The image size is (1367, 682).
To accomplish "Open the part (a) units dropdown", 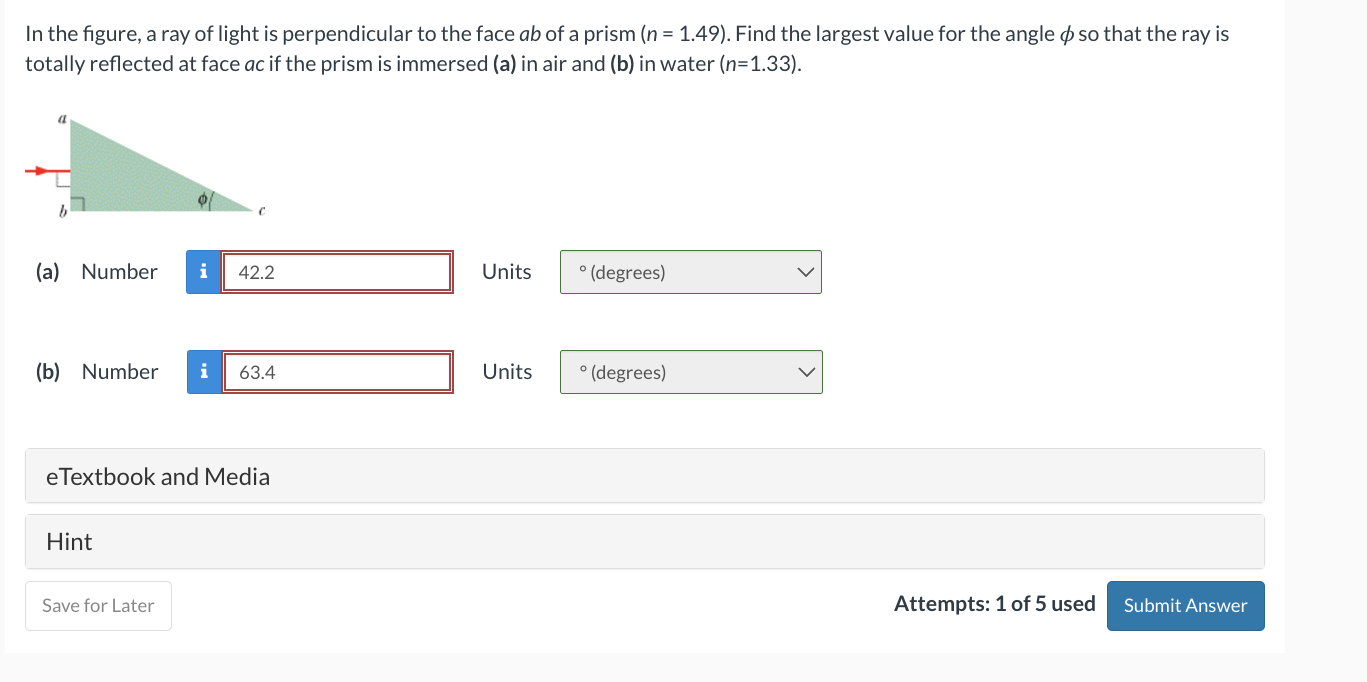I will pos(691,272).
